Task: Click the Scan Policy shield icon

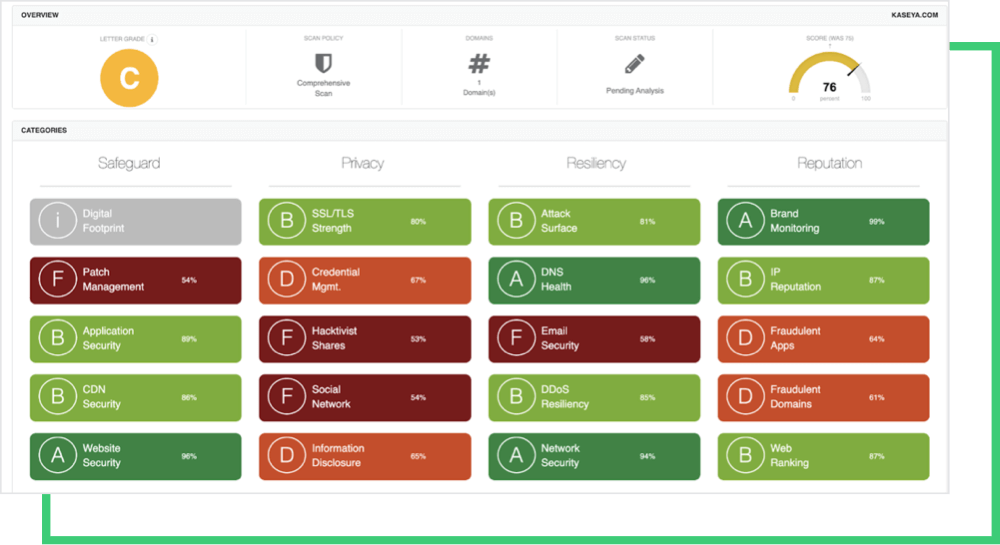Action: point(323,63)
